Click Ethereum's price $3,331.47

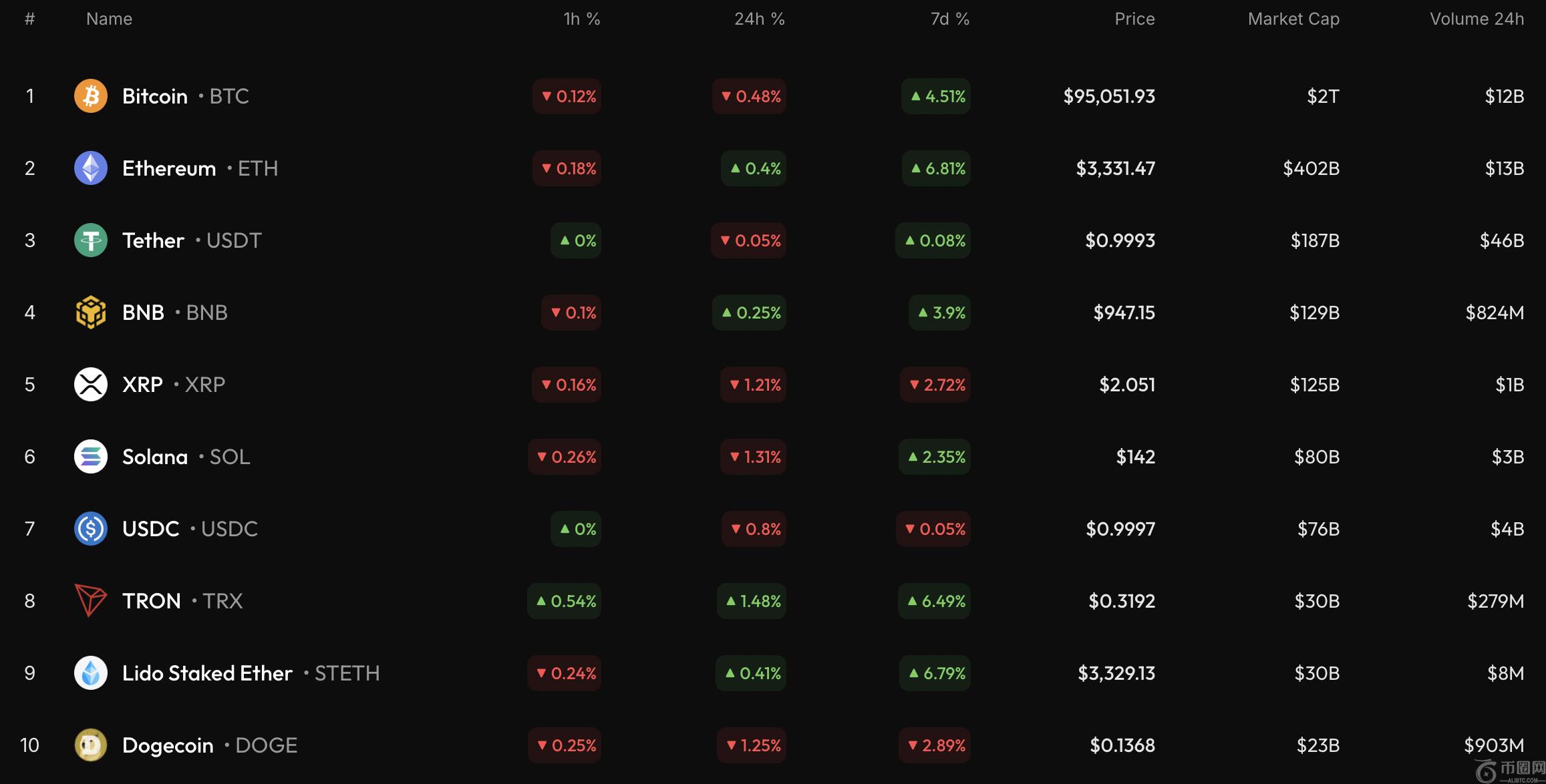tap(1115, 168)
